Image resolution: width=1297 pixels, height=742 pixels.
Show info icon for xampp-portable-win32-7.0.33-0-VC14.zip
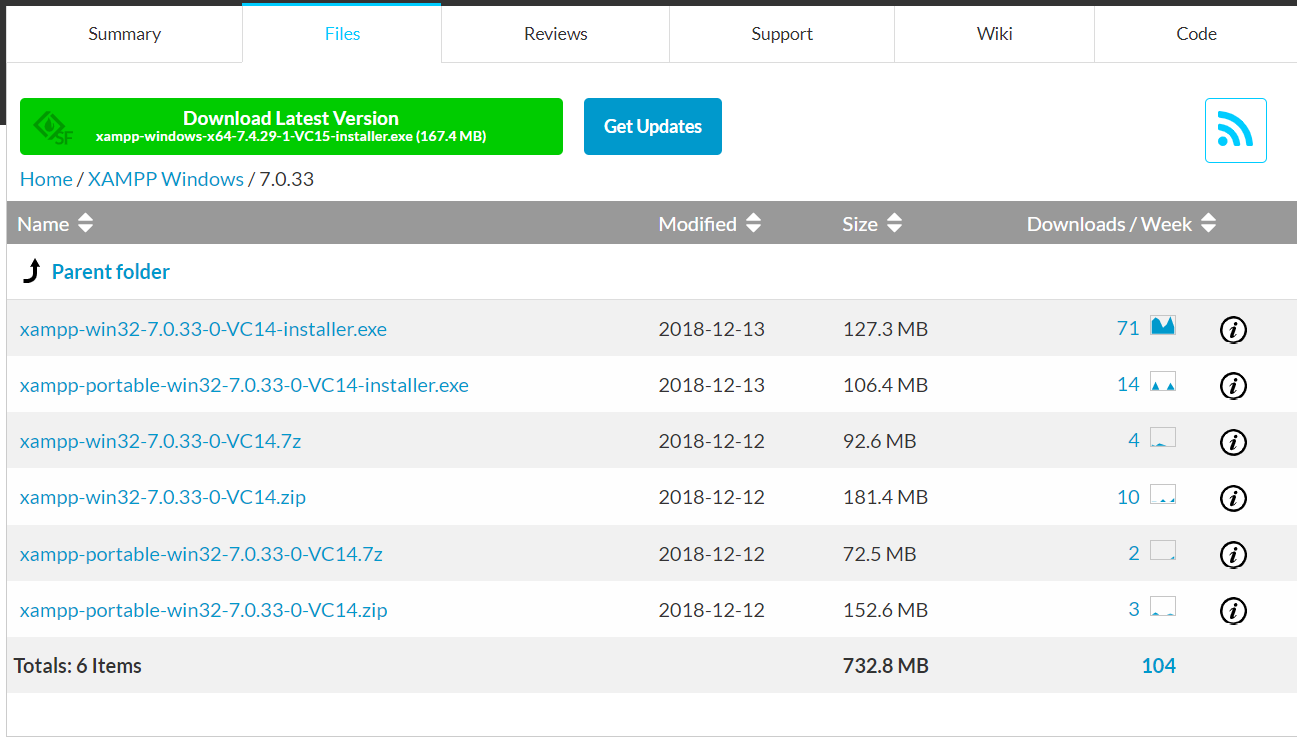(1233, 610)
